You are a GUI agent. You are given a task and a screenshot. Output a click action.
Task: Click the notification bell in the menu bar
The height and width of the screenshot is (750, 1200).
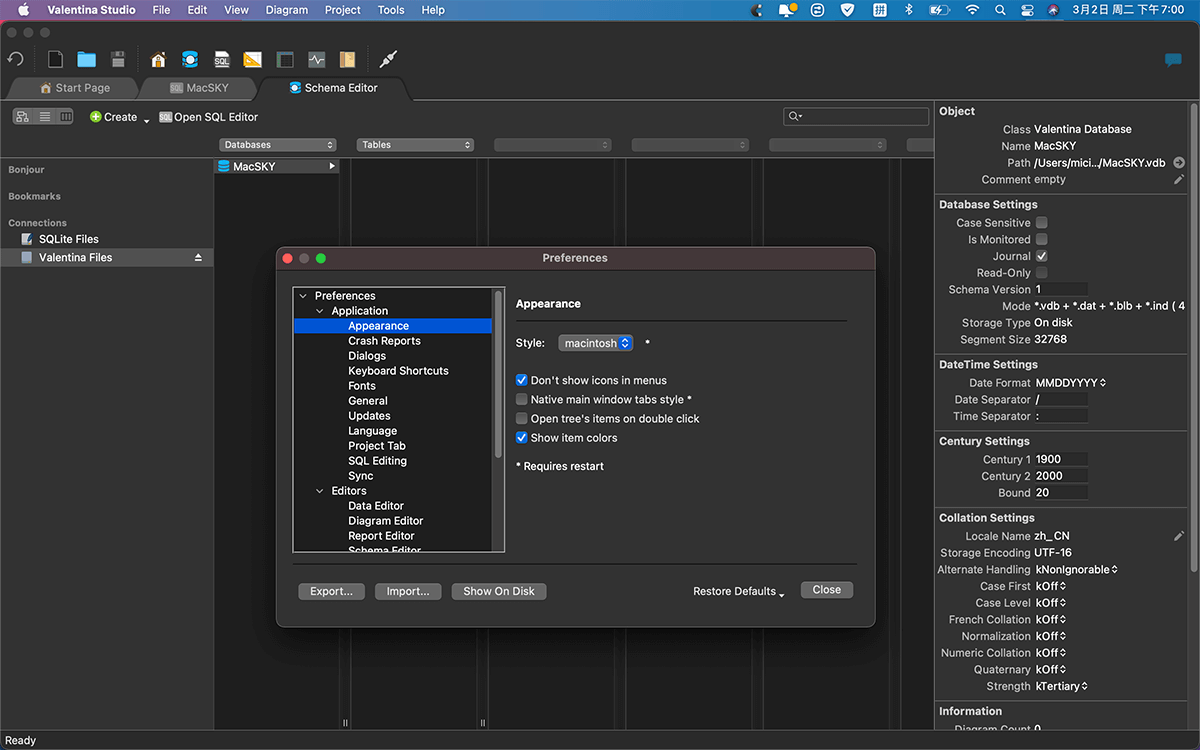(788, 10)
